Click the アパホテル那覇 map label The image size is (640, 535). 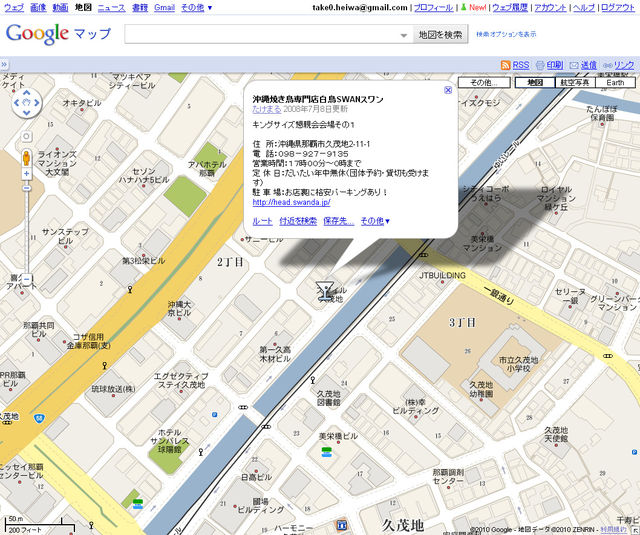207,169
